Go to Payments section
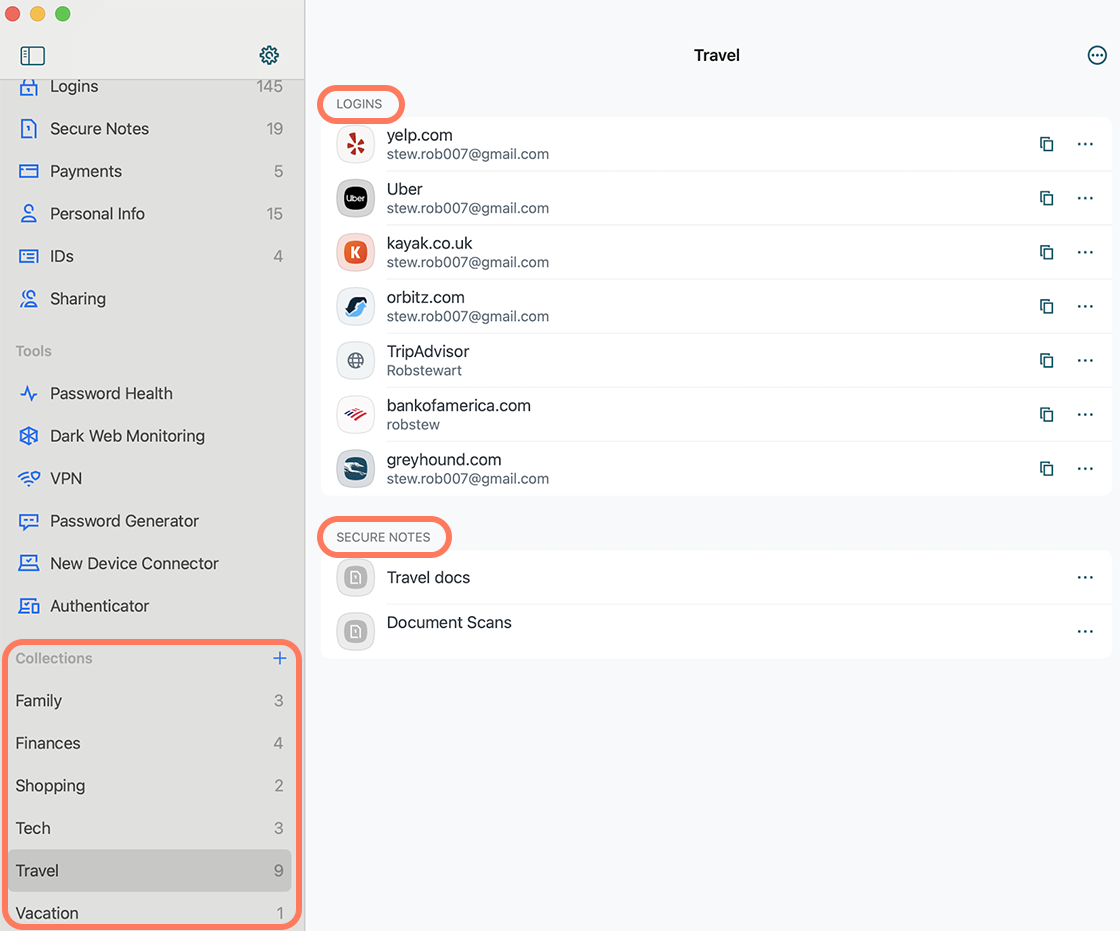The image size is (1120, 931). click(x=151, y=171)
